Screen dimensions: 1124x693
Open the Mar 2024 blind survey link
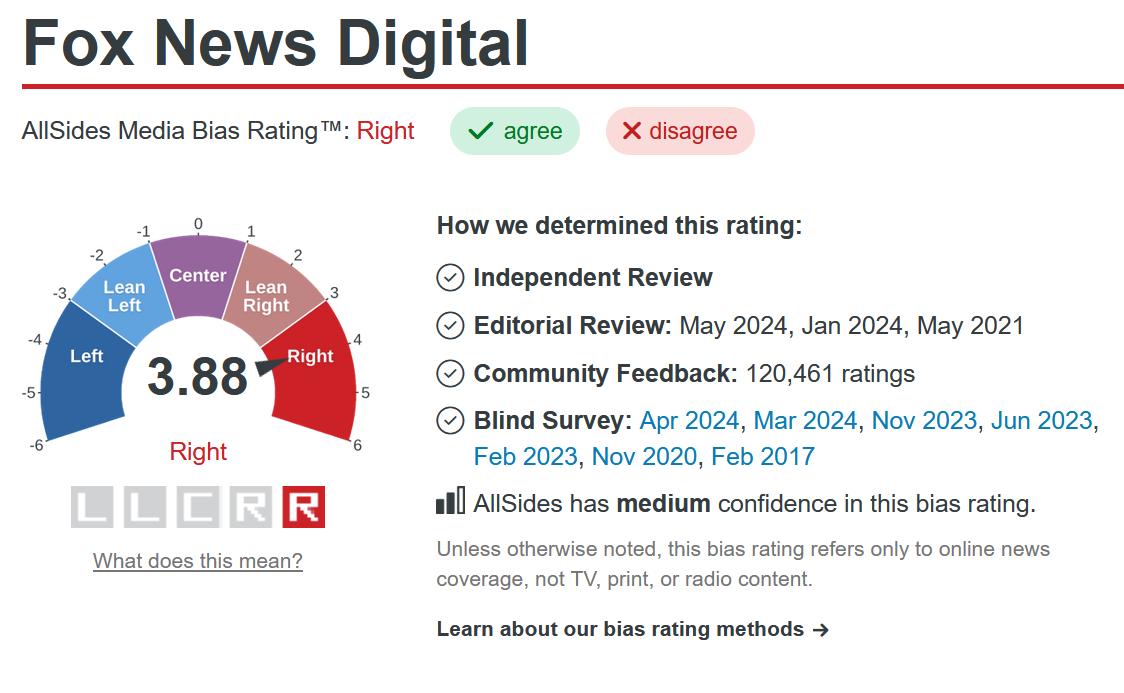pos(805,421)
